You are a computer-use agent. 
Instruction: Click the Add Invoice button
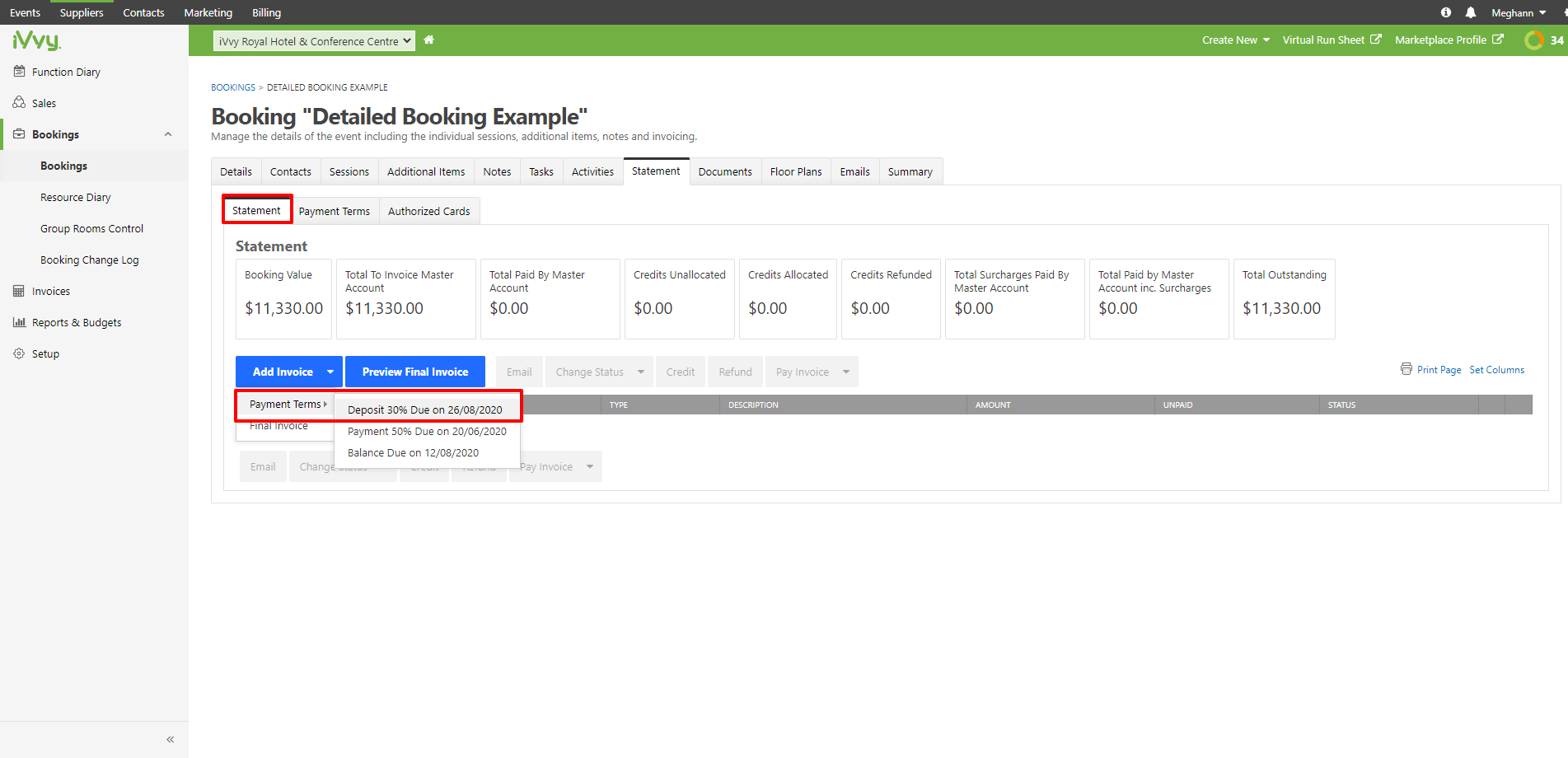click(283, 372)
